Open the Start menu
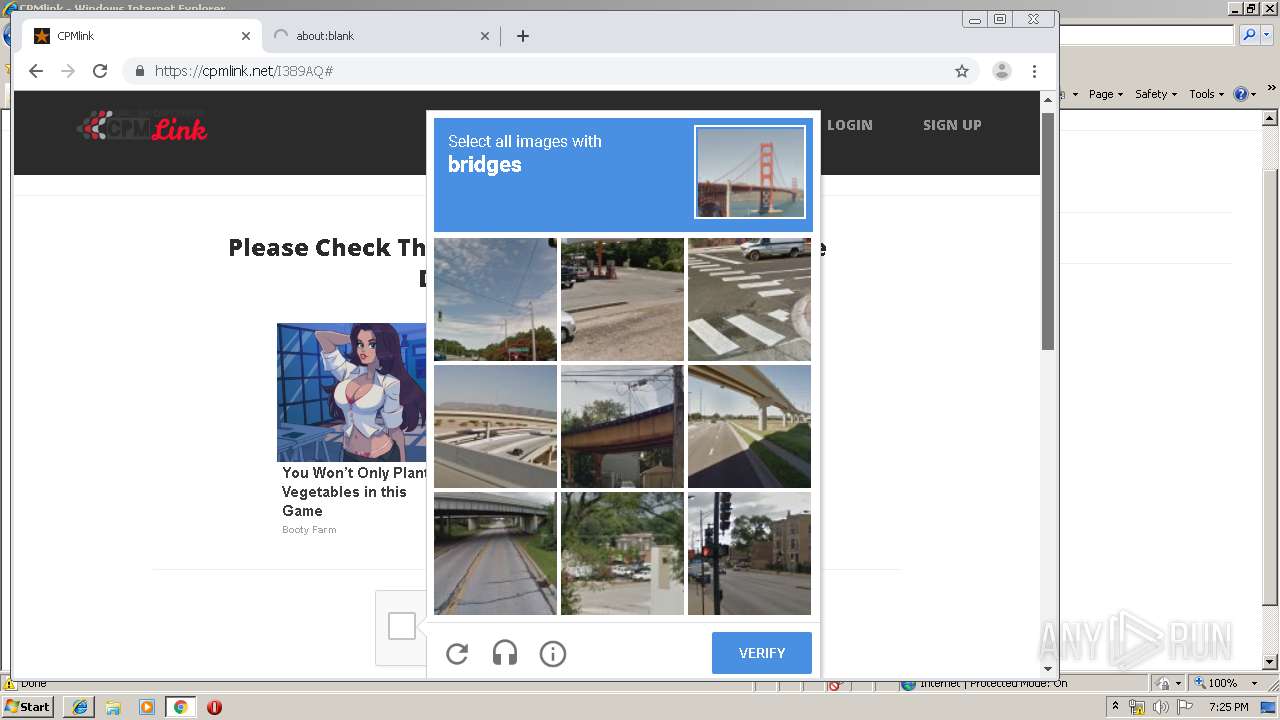The height and width of the screenshot is (720, 1280). click(28, 707)
